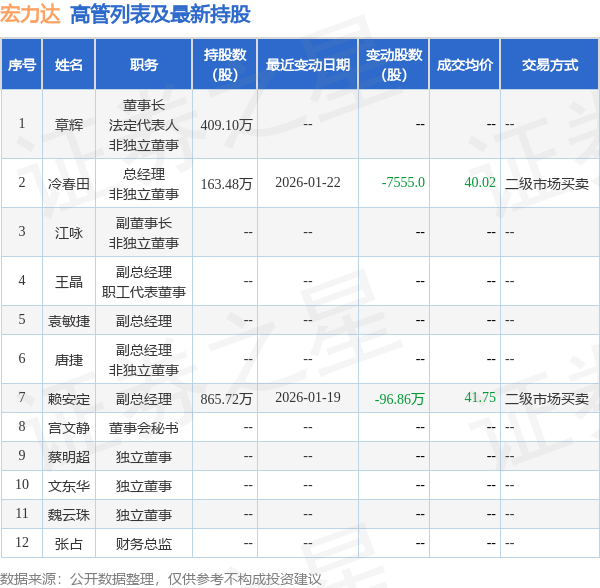Select the 最近变动日期 column header
Viewport: 600px width, 588px height.
[x=308, y=64]
